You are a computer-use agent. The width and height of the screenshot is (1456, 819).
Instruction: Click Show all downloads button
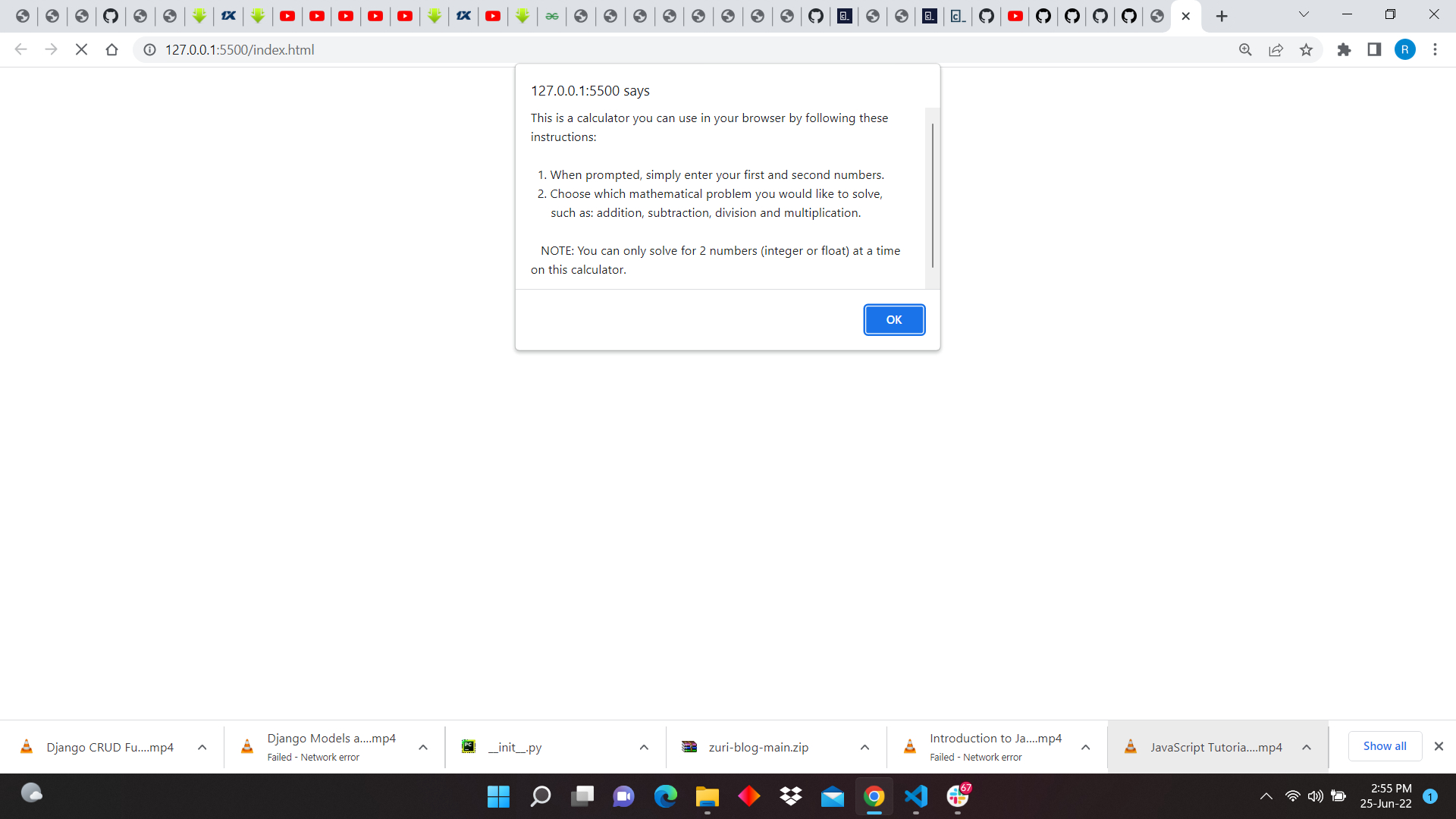point(1384,746)
